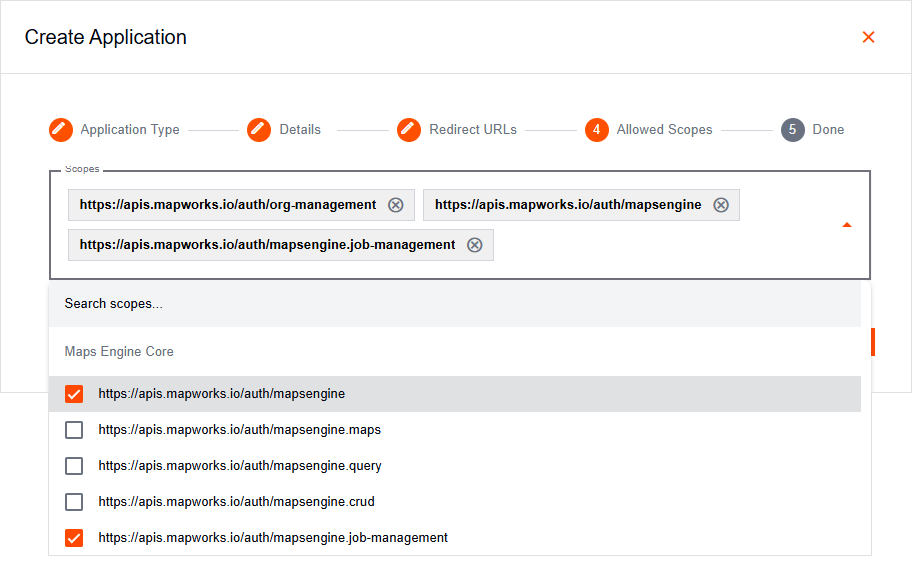Select the Done step label
This screenshot has width=912, height=562.
828,130
